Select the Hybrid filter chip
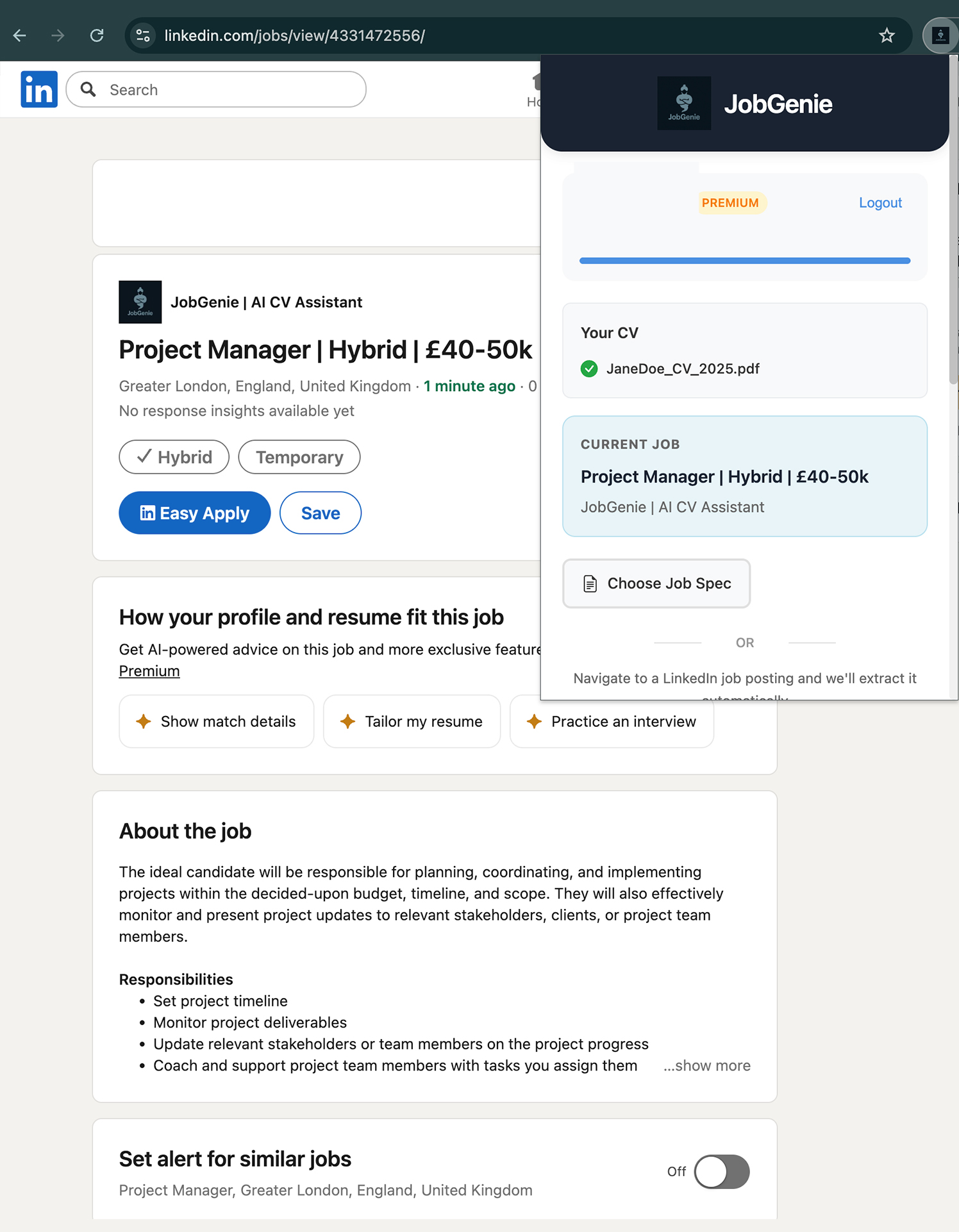The width and height of the screenshot is (959, 1232). [174, 457]
